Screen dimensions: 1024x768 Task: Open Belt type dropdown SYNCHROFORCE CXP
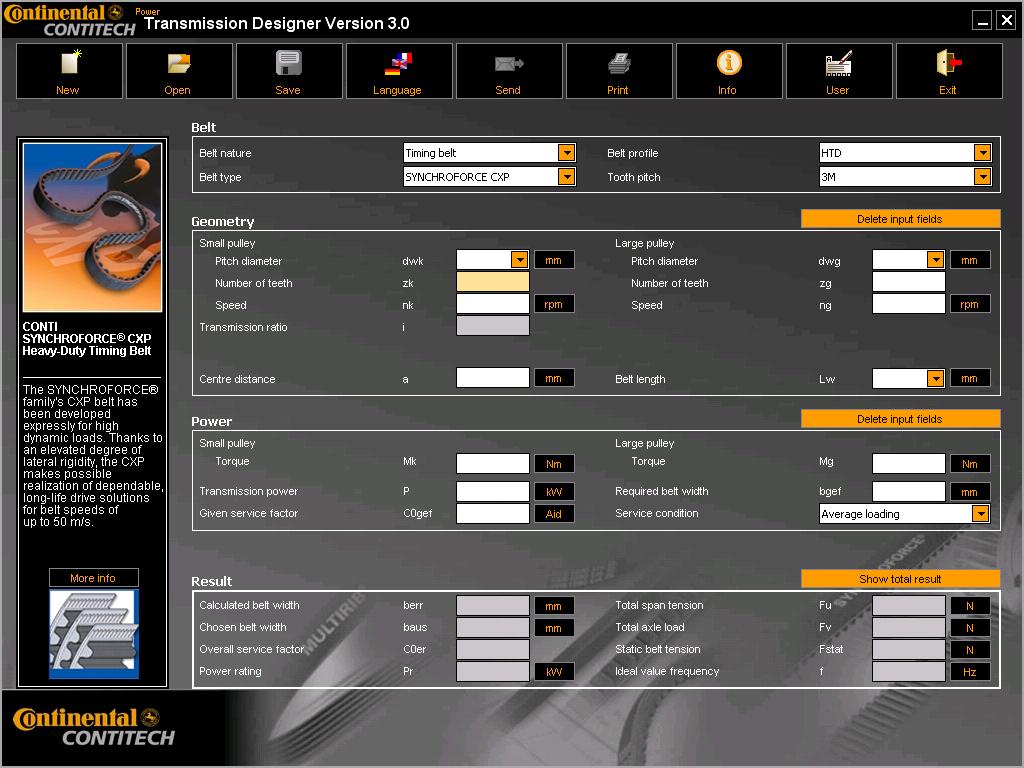566,177
